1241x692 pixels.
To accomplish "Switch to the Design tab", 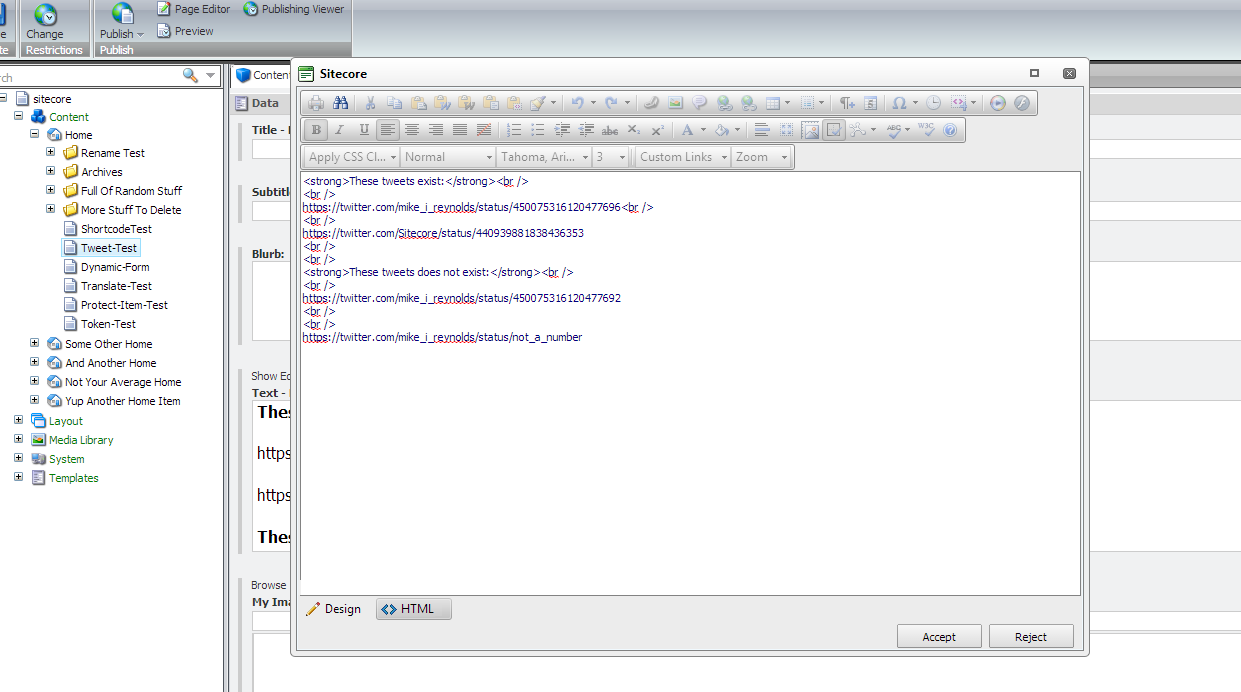I will (x=333, y=609).
